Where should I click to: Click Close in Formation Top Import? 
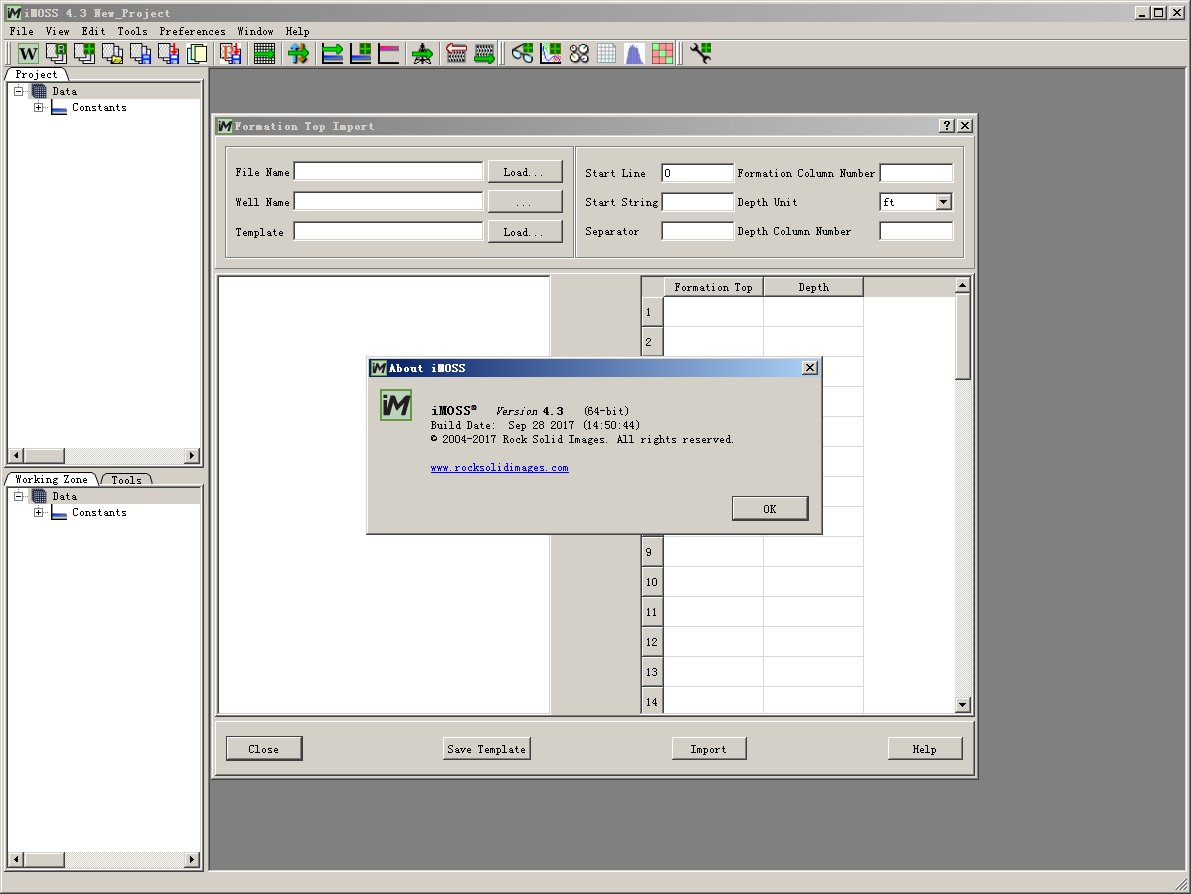pos(264,749)
